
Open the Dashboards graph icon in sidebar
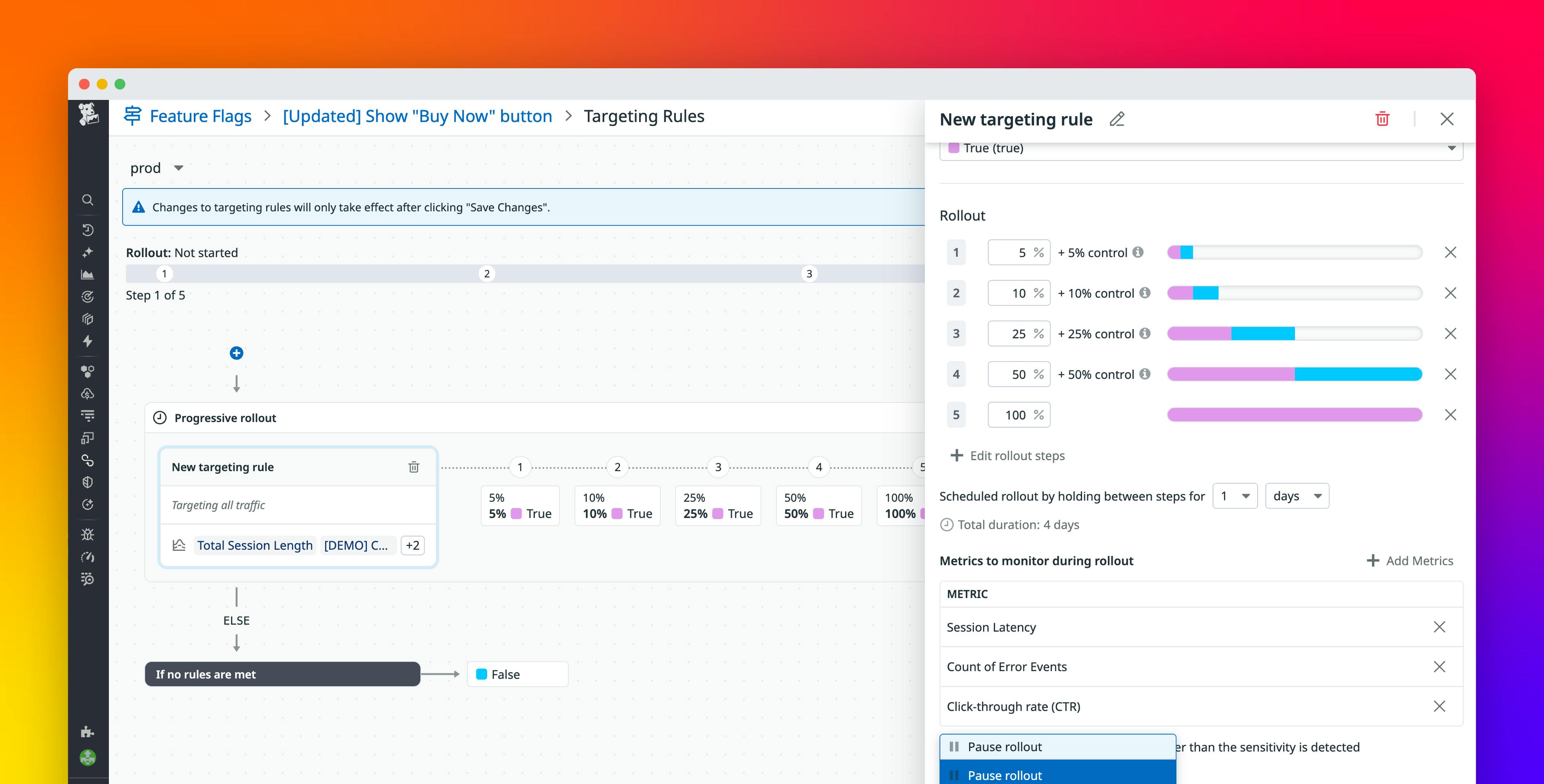pos(87,275)
